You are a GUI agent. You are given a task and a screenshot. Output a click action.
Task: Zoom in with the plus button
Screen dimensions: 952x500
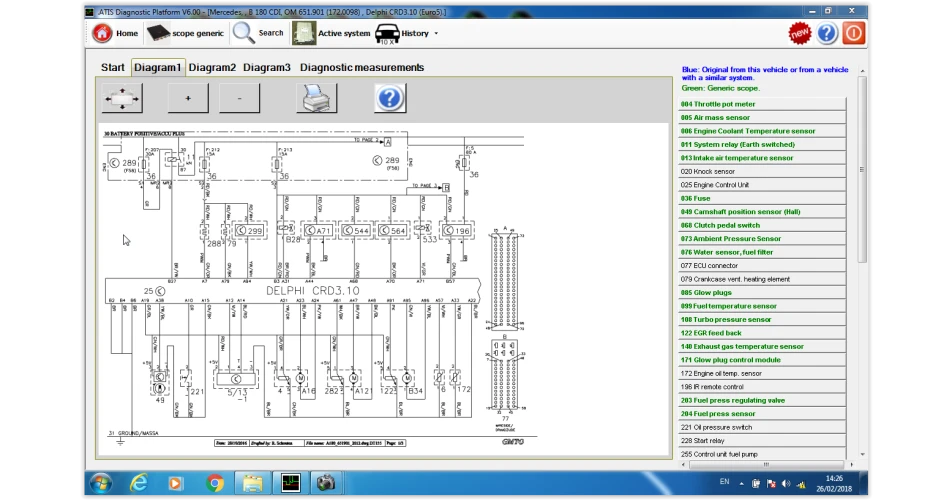pyautogui.click(x=188, y=98)
